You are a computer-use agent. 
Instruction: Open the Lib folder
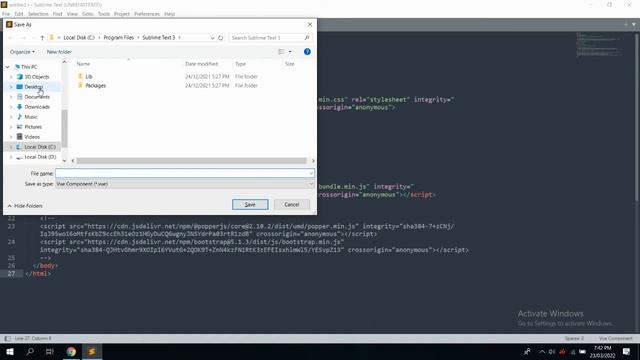pos(89,76)
